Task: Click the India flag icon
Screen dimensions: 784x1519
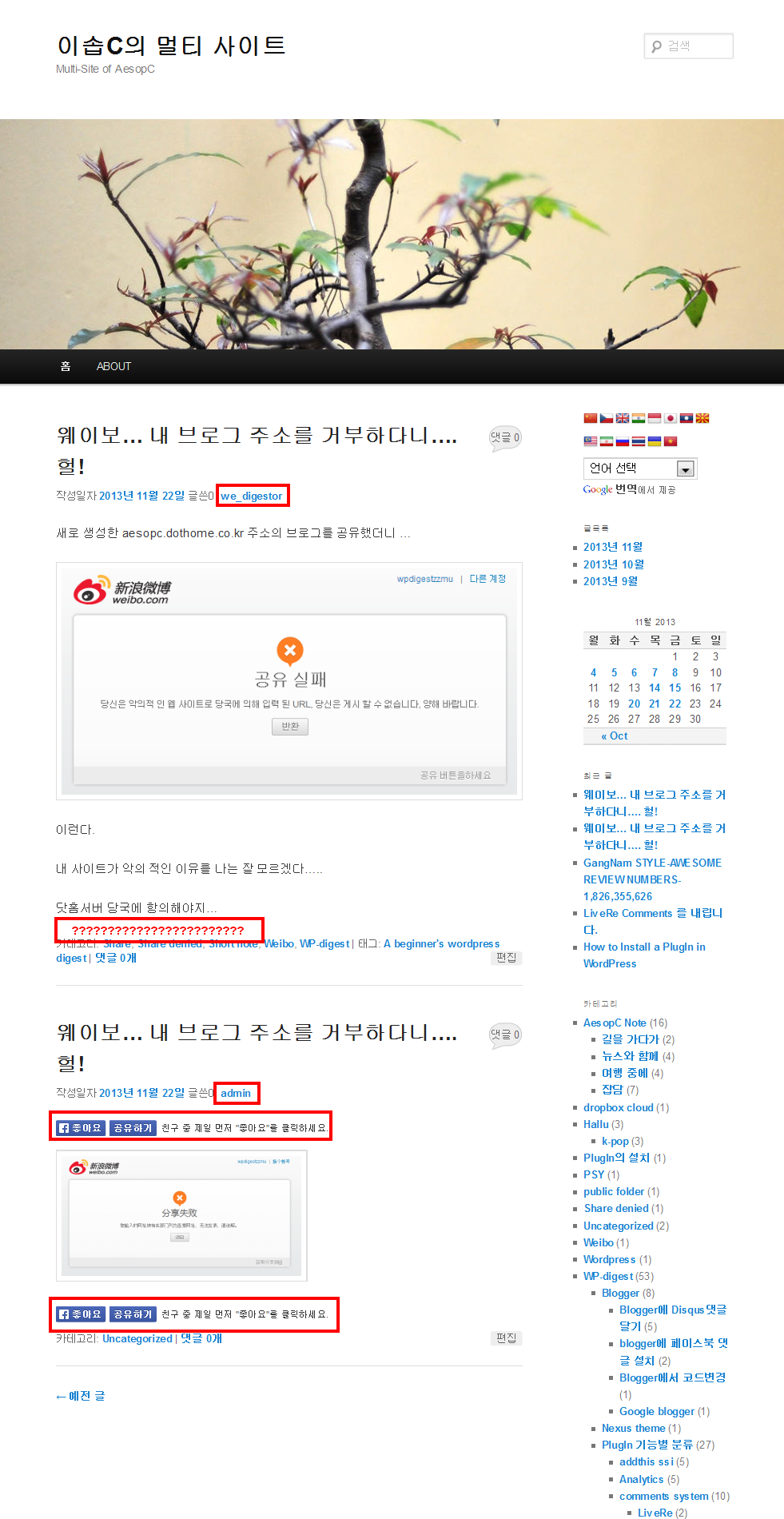Action: pyautogui.click(x=639, y=418)
